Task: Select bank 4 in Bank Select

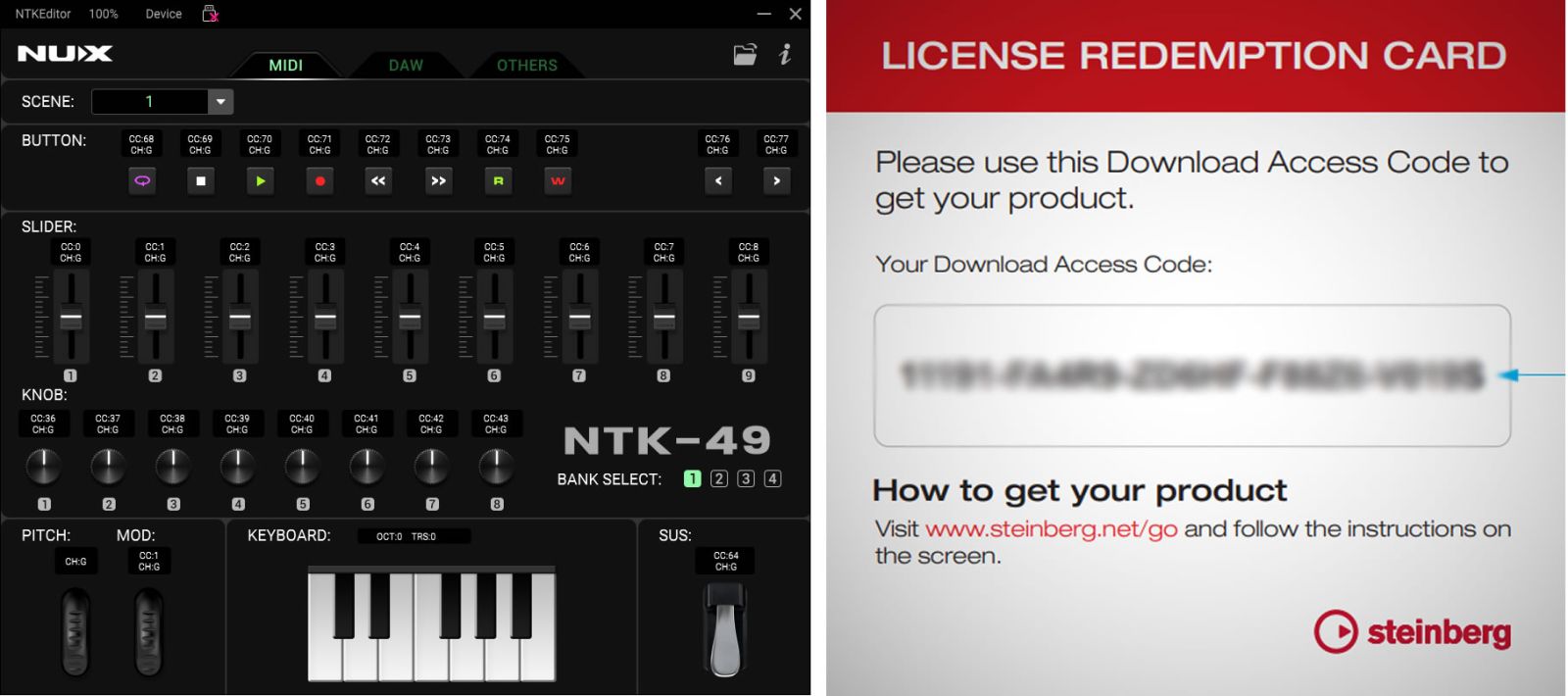Action: (772, 478)
